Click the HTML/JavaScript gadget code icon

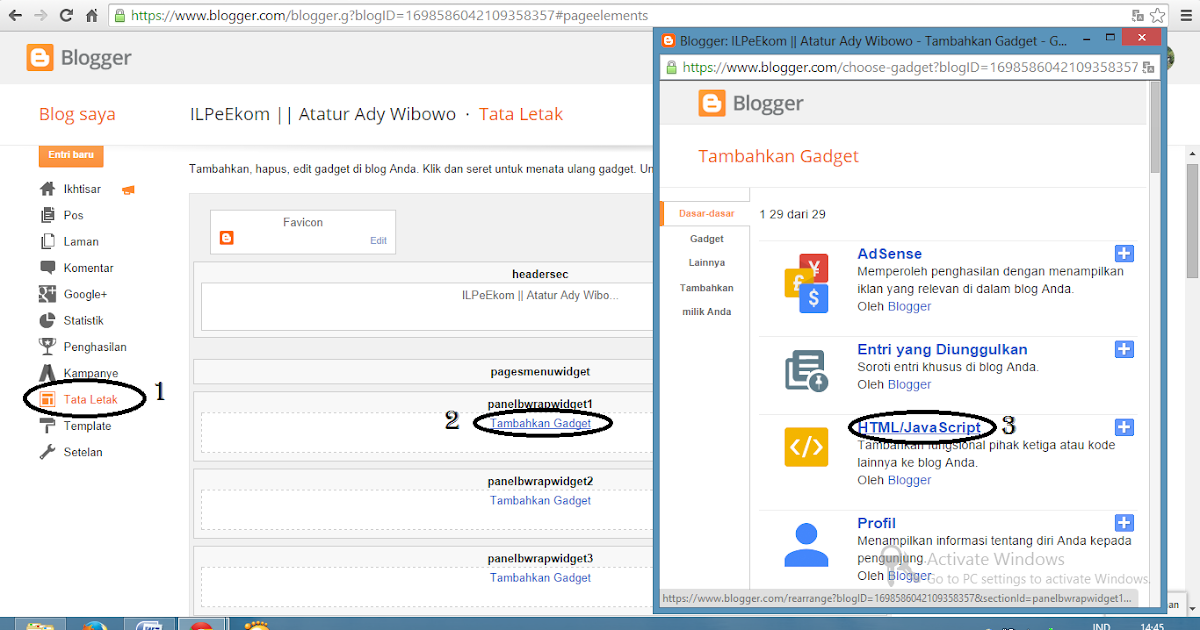807,446
